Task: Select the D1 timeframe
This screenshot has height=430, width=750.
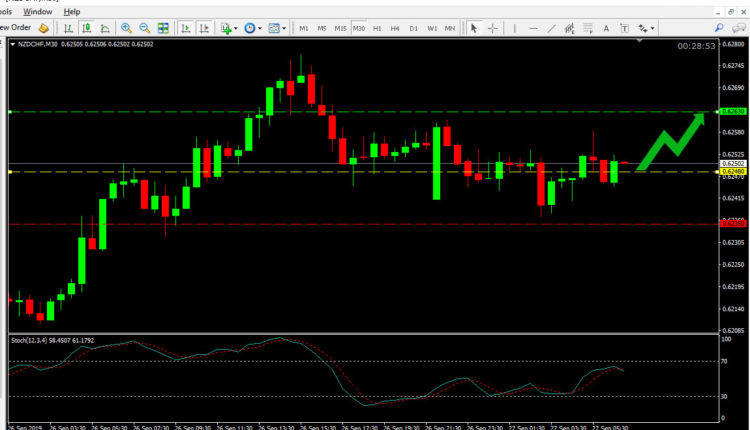Action: [414, 28]
